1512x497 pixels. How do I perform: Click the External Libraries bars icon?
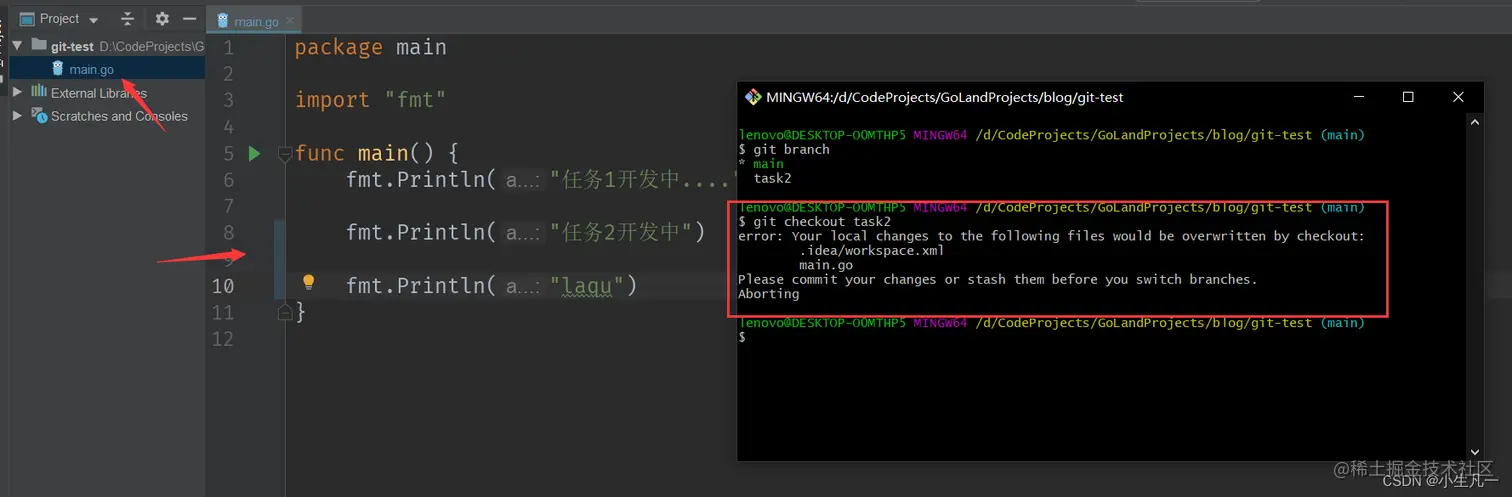(39, 92)
